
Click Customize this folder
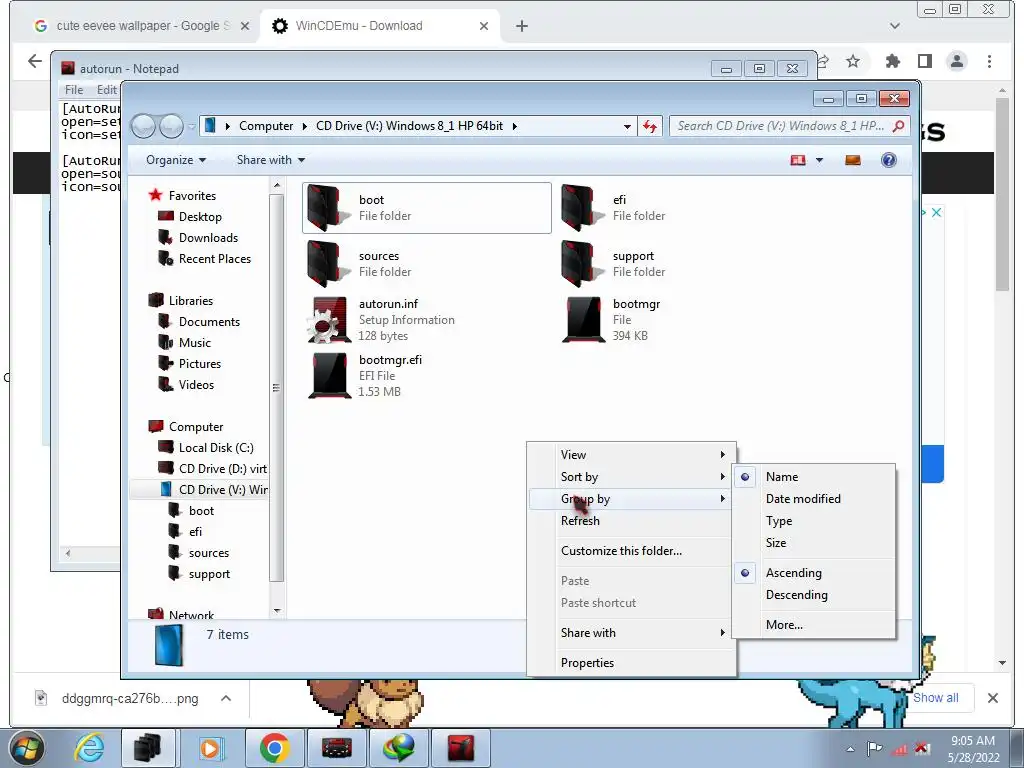(x=632, y=551)
